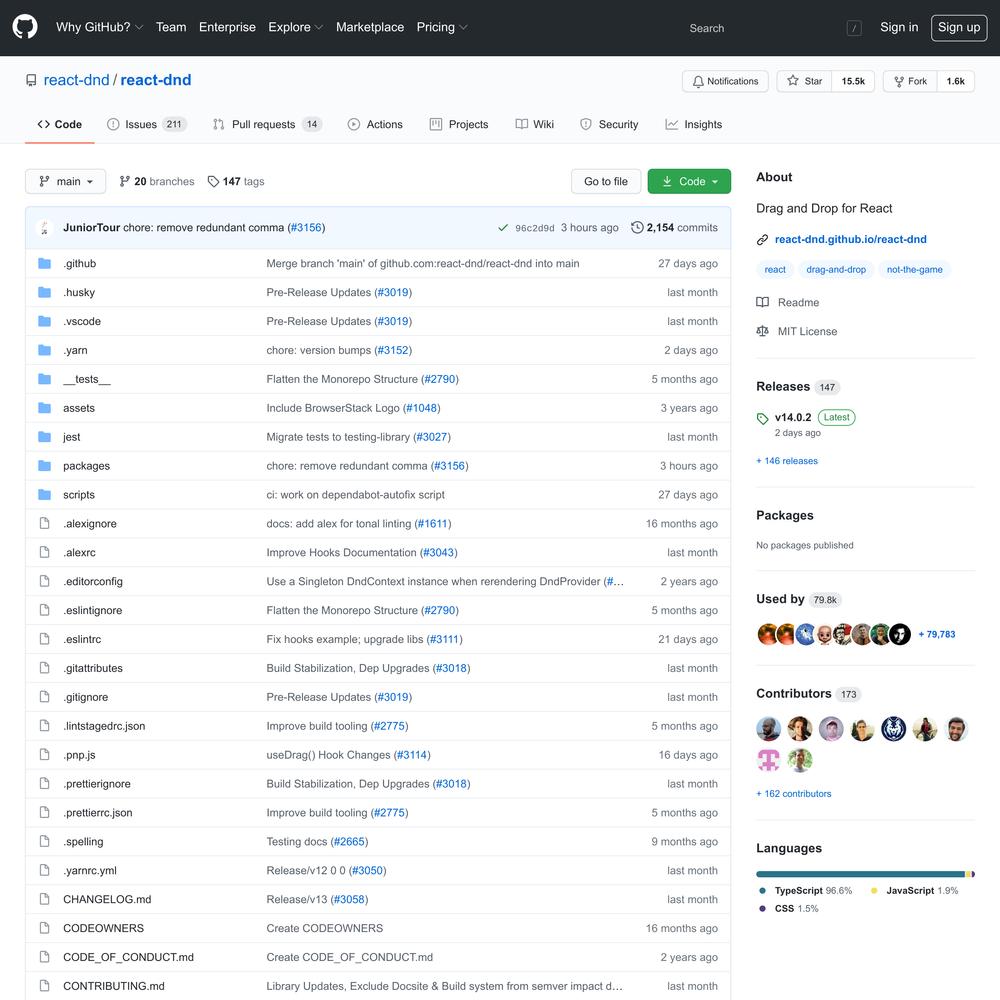The image size is (1000, 1000).
Task: Open GitHub home via Octocat logo
Action: point(25,27)
